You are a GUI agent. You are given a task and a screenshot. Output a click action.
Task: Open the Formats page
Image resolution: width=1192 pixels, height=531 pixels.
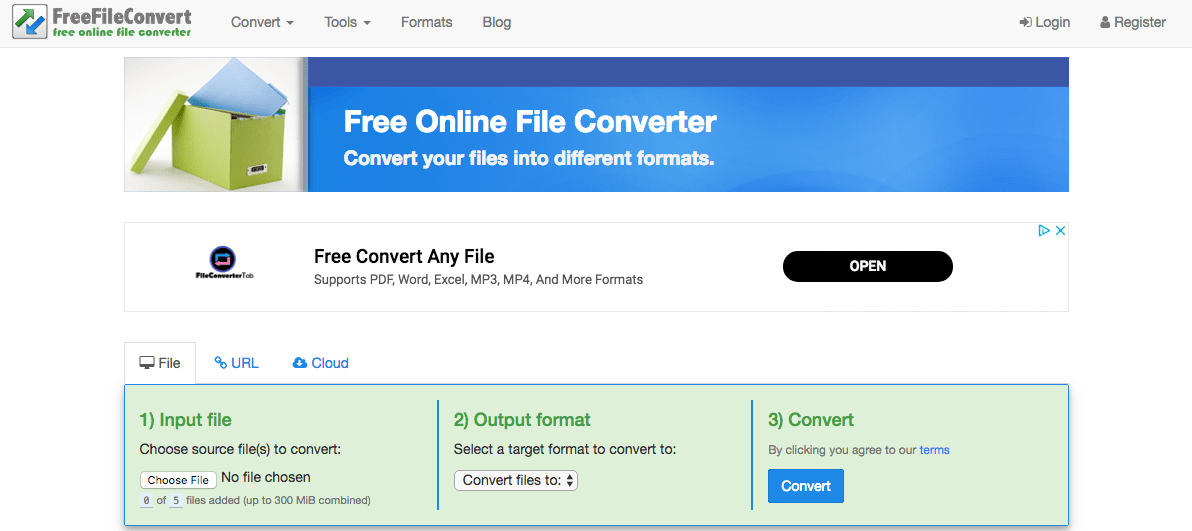[426, 22]
